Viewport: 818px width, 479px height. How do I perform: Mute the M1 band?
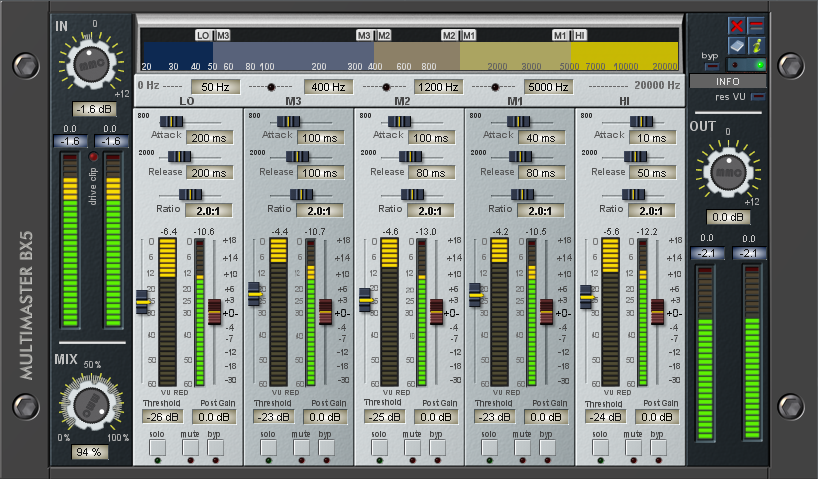[x=522, y=447]
